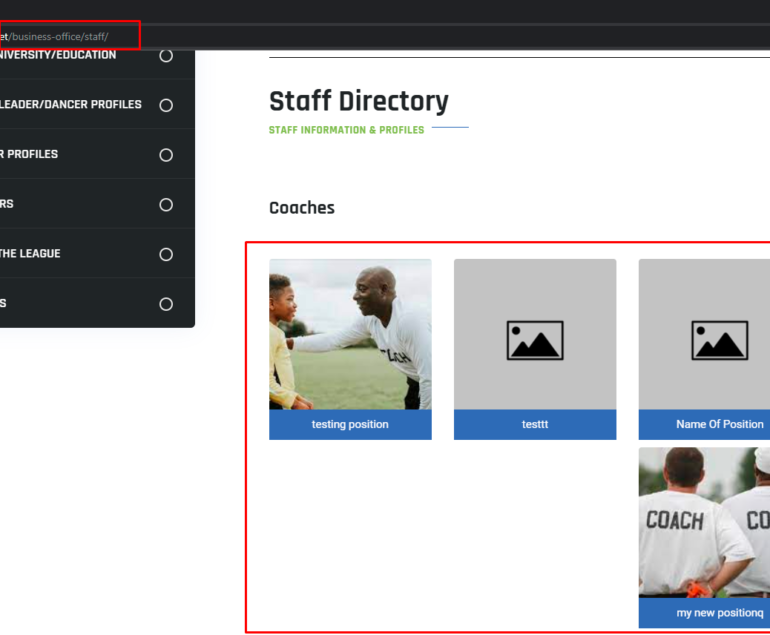Click the circle icon next to R PROFILES

coord(166,155)
